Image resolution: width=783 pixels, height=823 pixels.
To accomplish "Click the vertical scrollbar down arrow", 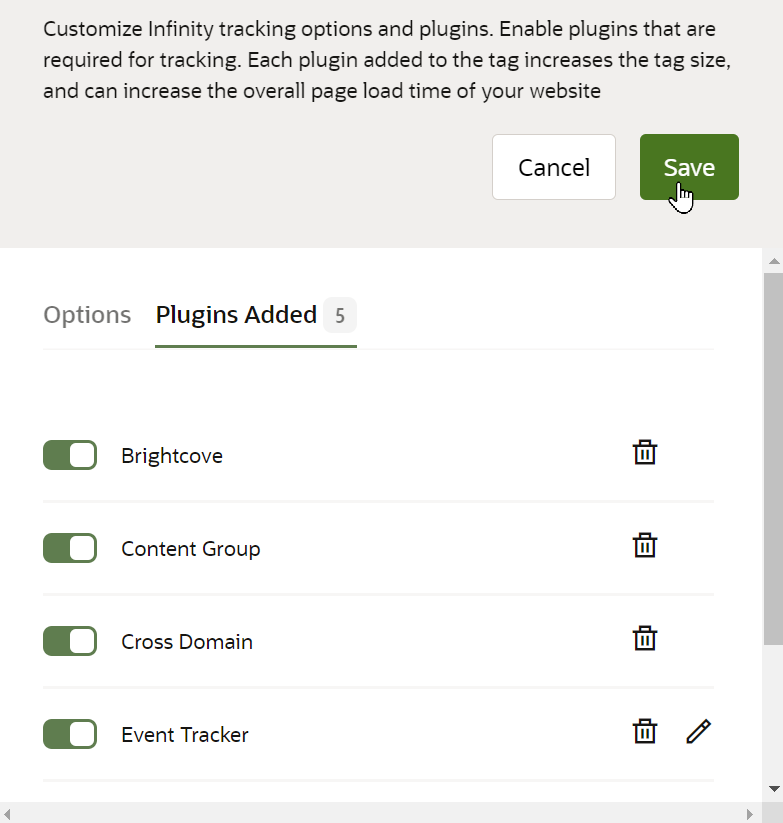I will [774, 788].
